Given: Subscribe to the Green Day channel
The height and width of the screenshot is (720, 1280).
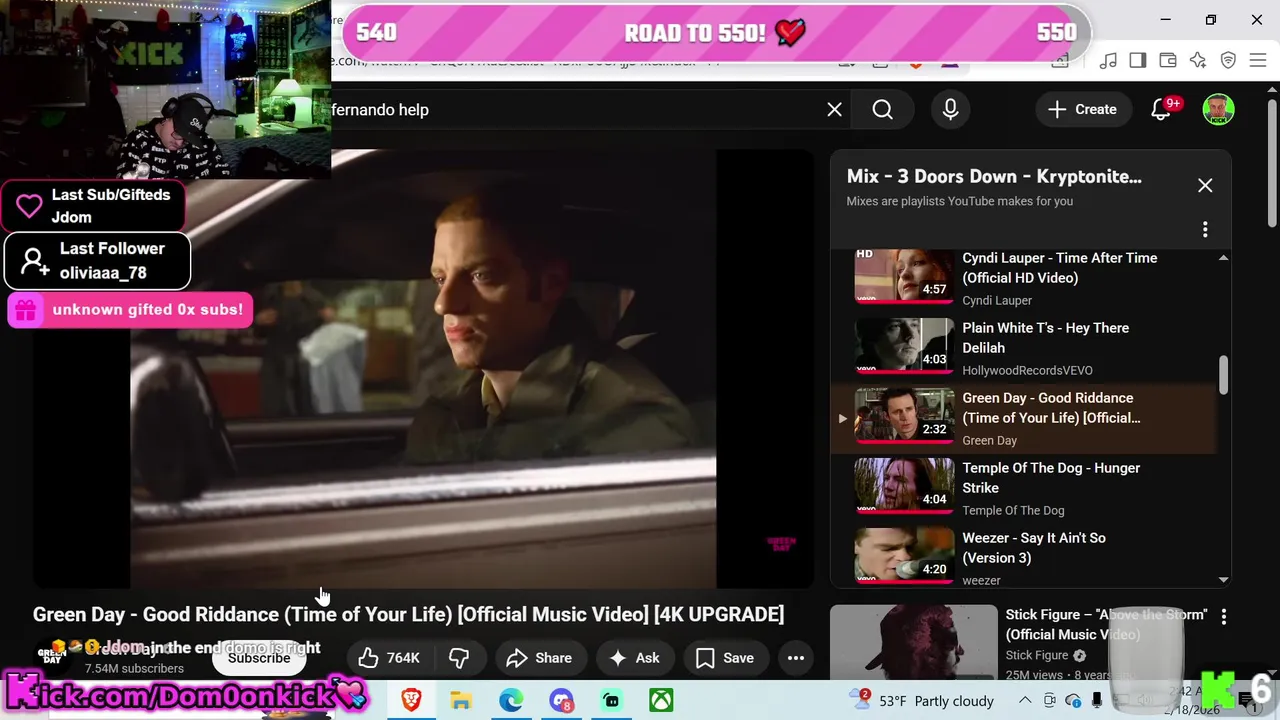Looking at the screenshot, I should click(x=259, y=658).
